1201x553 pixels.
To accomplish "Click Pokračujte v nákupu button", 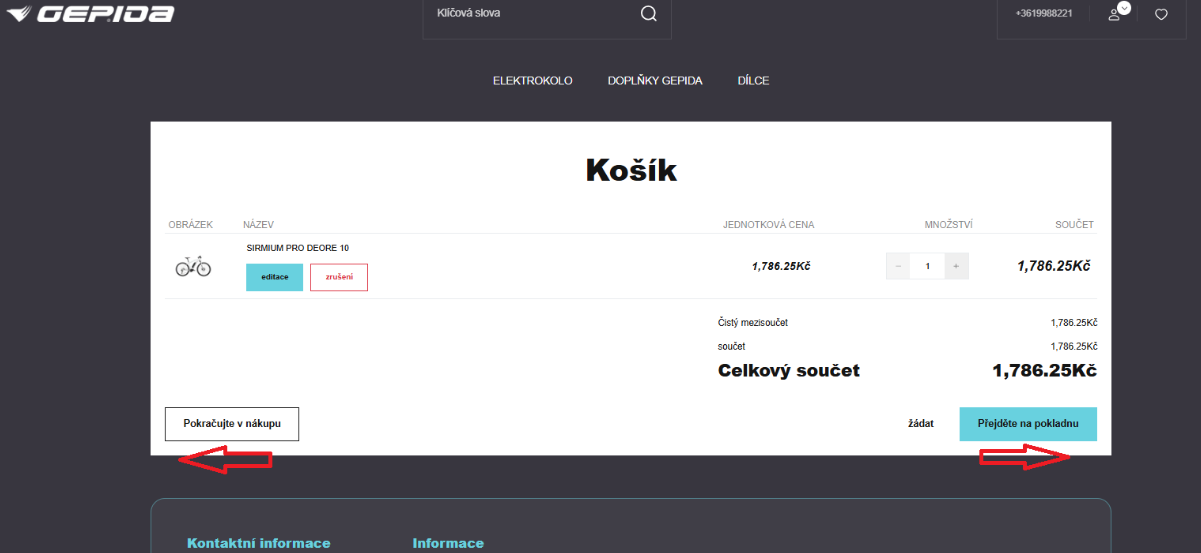I will (232, 424).
